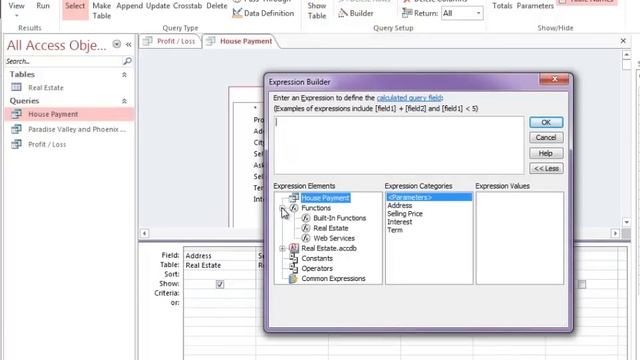Collapse the Functions node in Expression Elements
Image resolution: width=640 pixels, height=360 pixels.
point(282,208)
